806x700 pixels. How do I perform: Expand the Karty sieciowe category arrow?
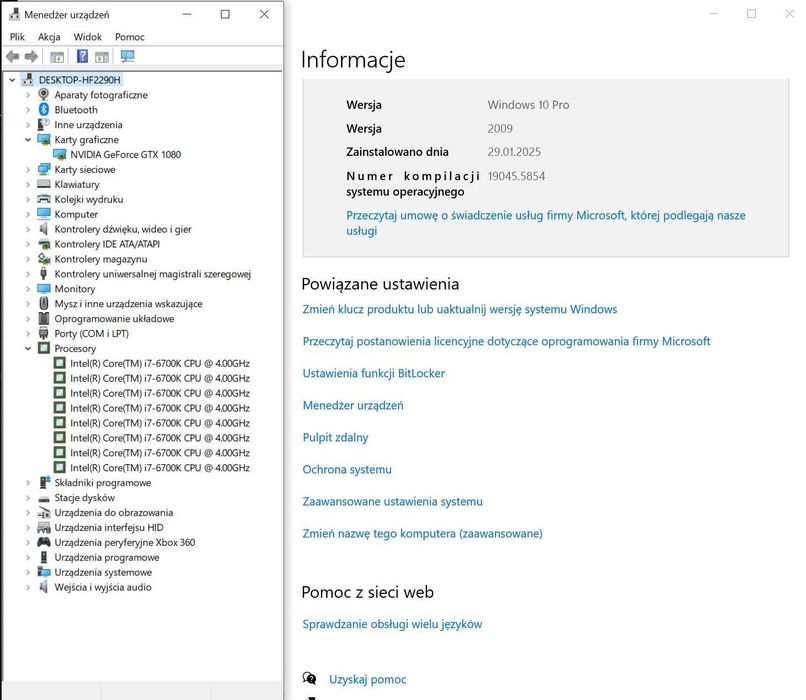28,169
